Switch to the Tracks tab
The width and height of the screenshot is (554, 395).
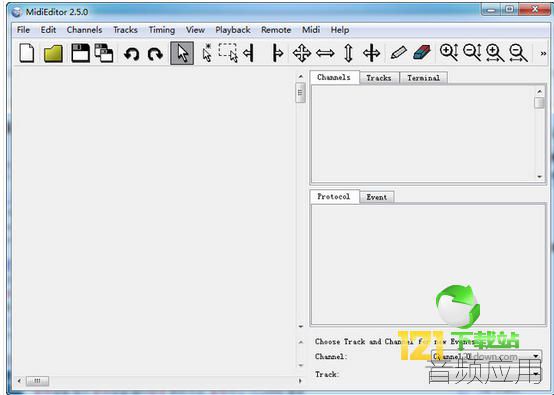(379, 78)
